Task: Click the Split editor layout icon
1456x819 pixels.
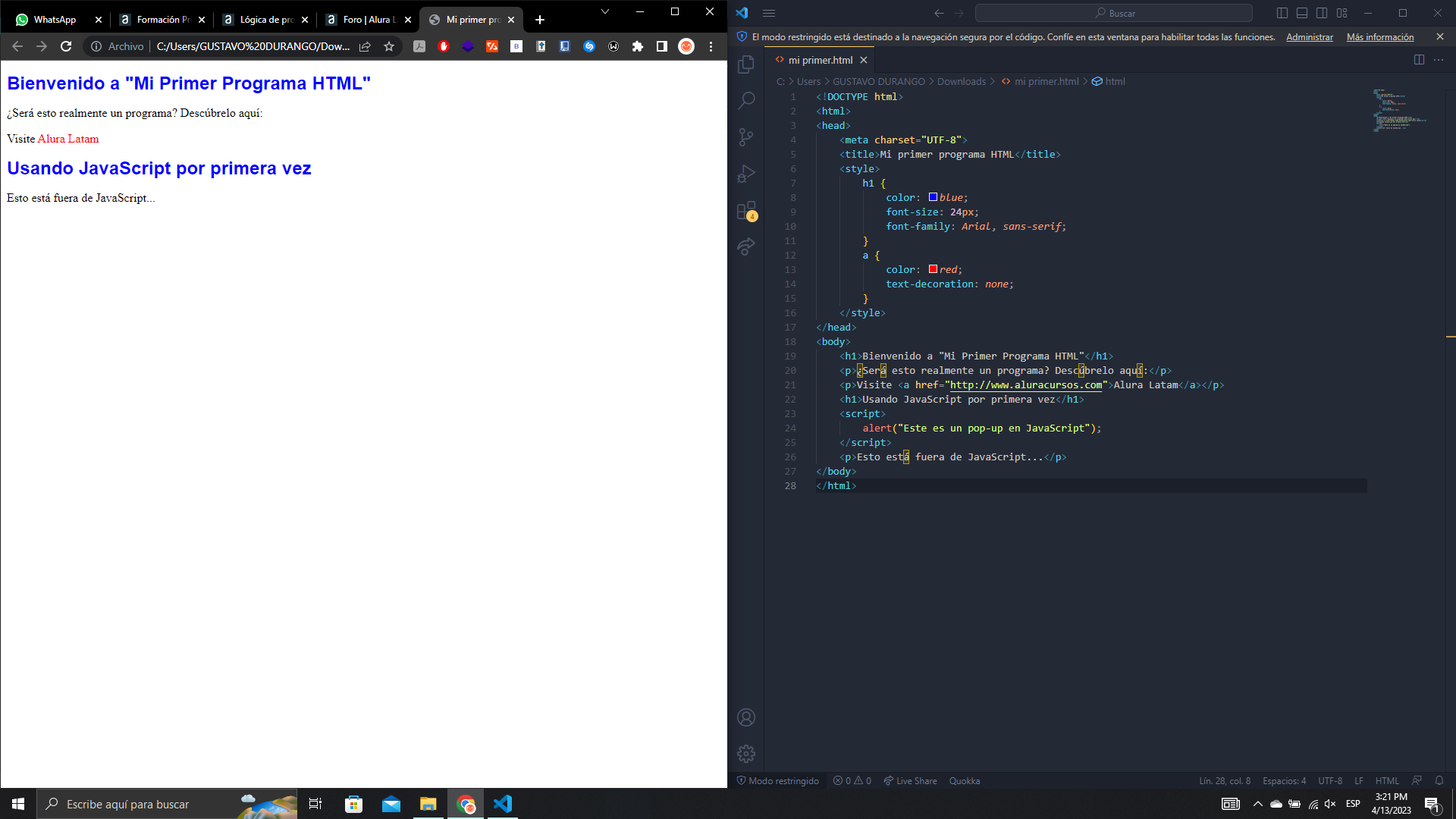Action: pos(1419,59)
